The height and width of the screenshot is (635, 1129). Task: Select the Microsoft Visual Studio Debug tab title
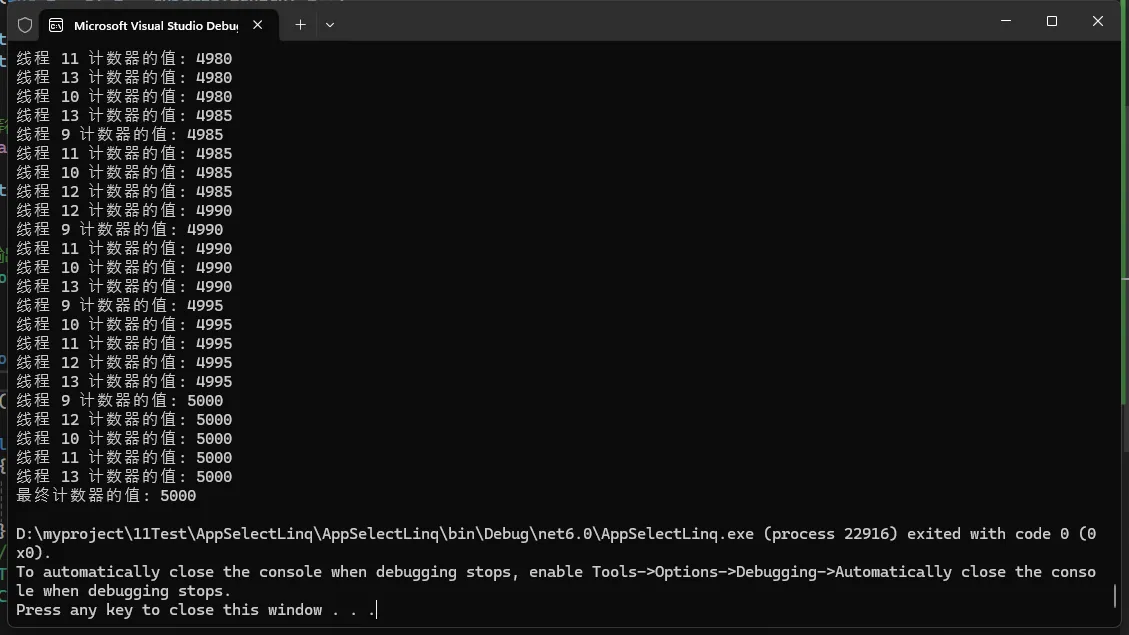pyautogui.click(x=155, y=25)
